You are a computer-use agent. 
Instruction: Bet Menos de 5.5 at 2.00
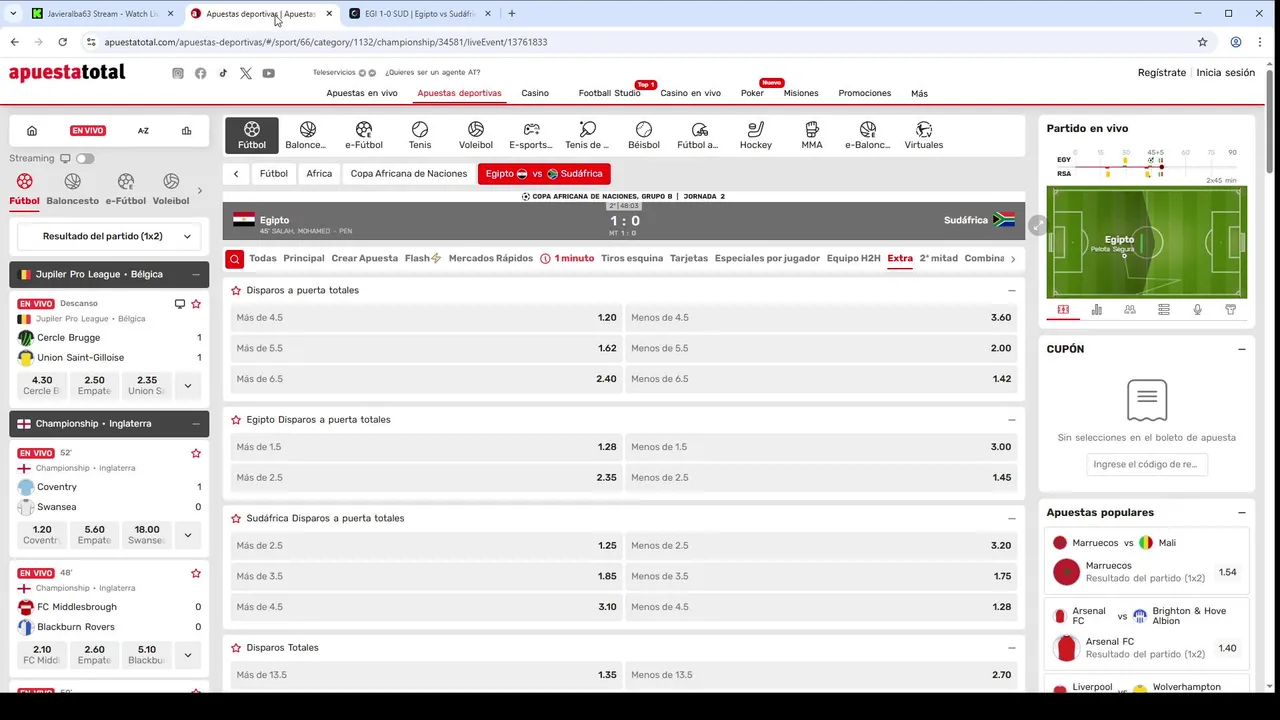point(821,348)
